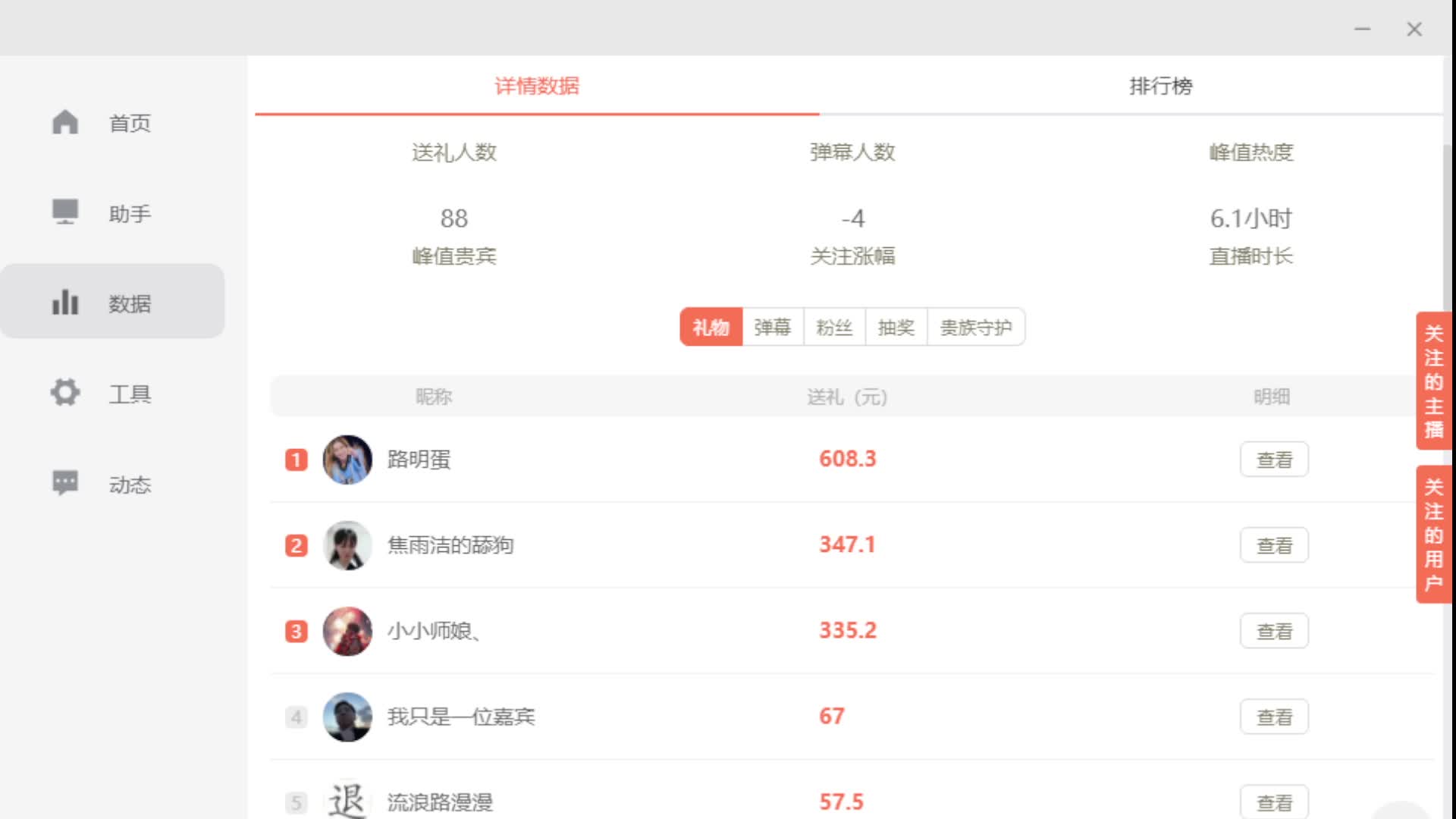Click the avatar of 焦雨洁的舔狗
Viewport: 1456px width, 819px height.
347,545
